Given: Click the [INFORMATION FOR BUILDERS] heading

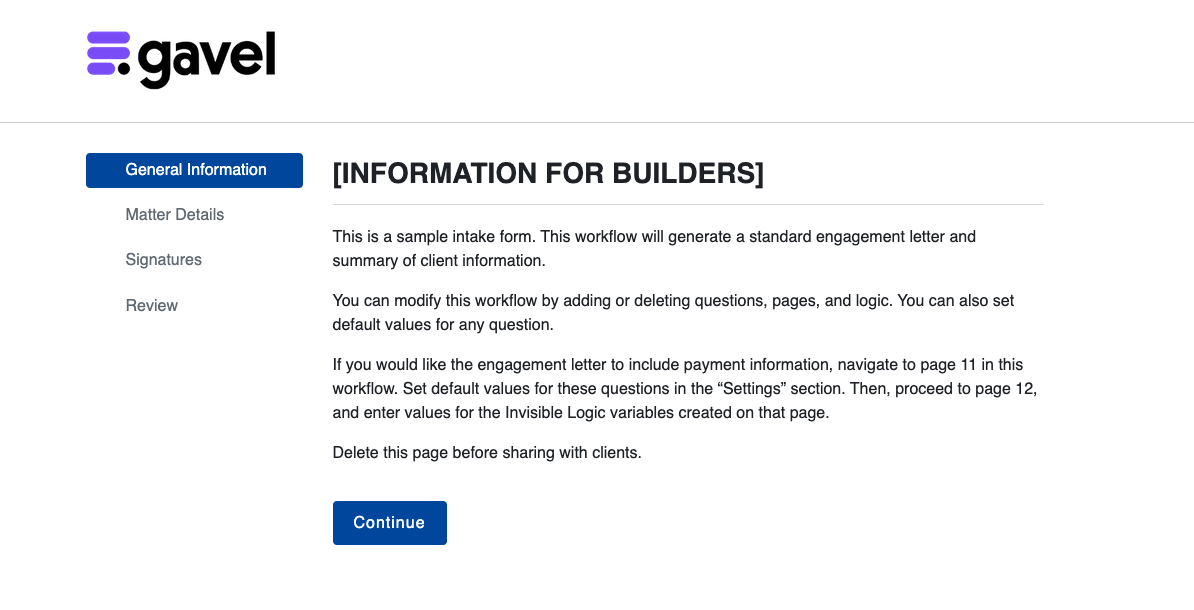Looking at the screenshot, I should (548, 174).
